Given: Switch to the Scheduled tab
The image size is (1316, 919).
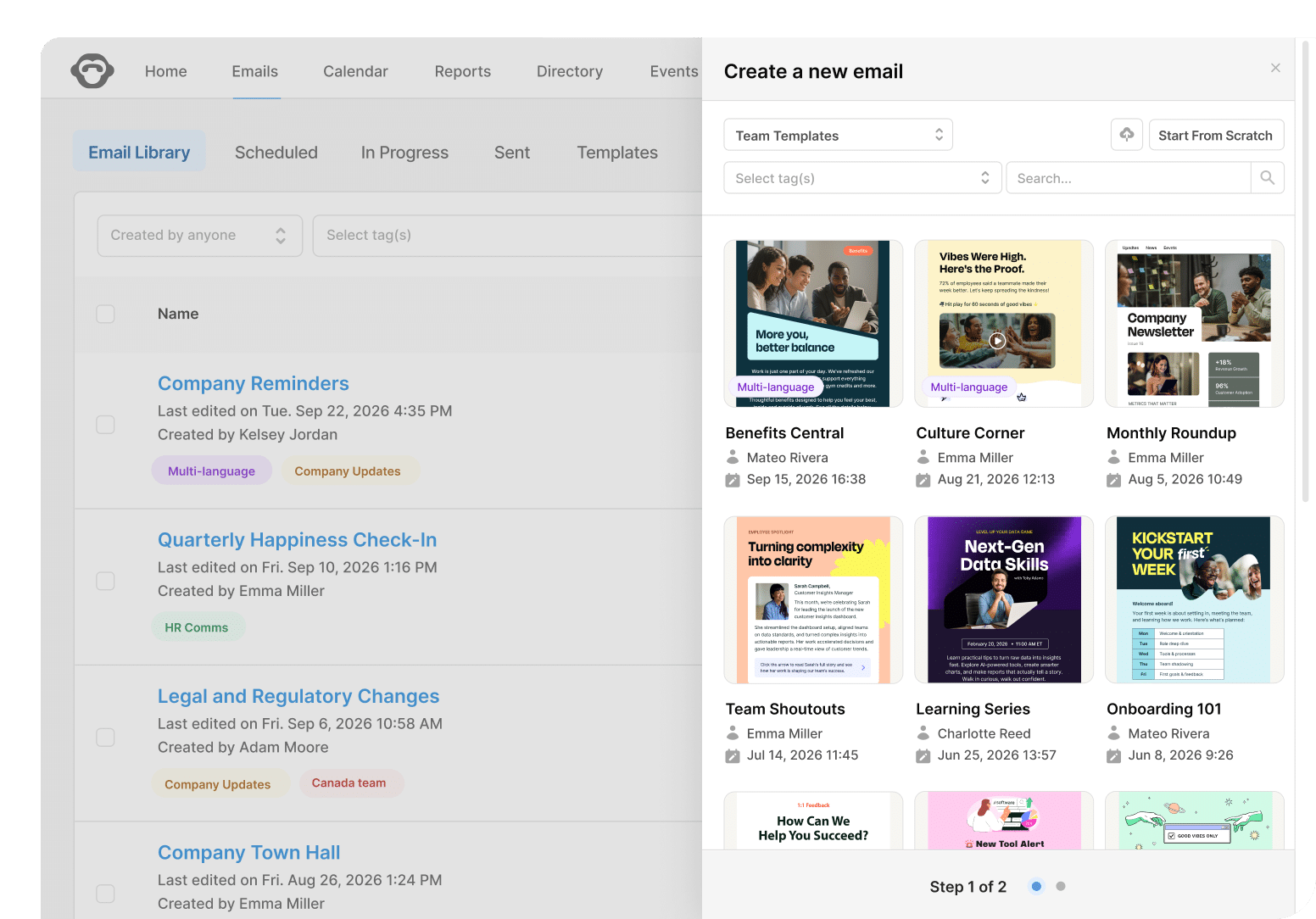Looking at the screenshot, I should click(x=276, y=153).
